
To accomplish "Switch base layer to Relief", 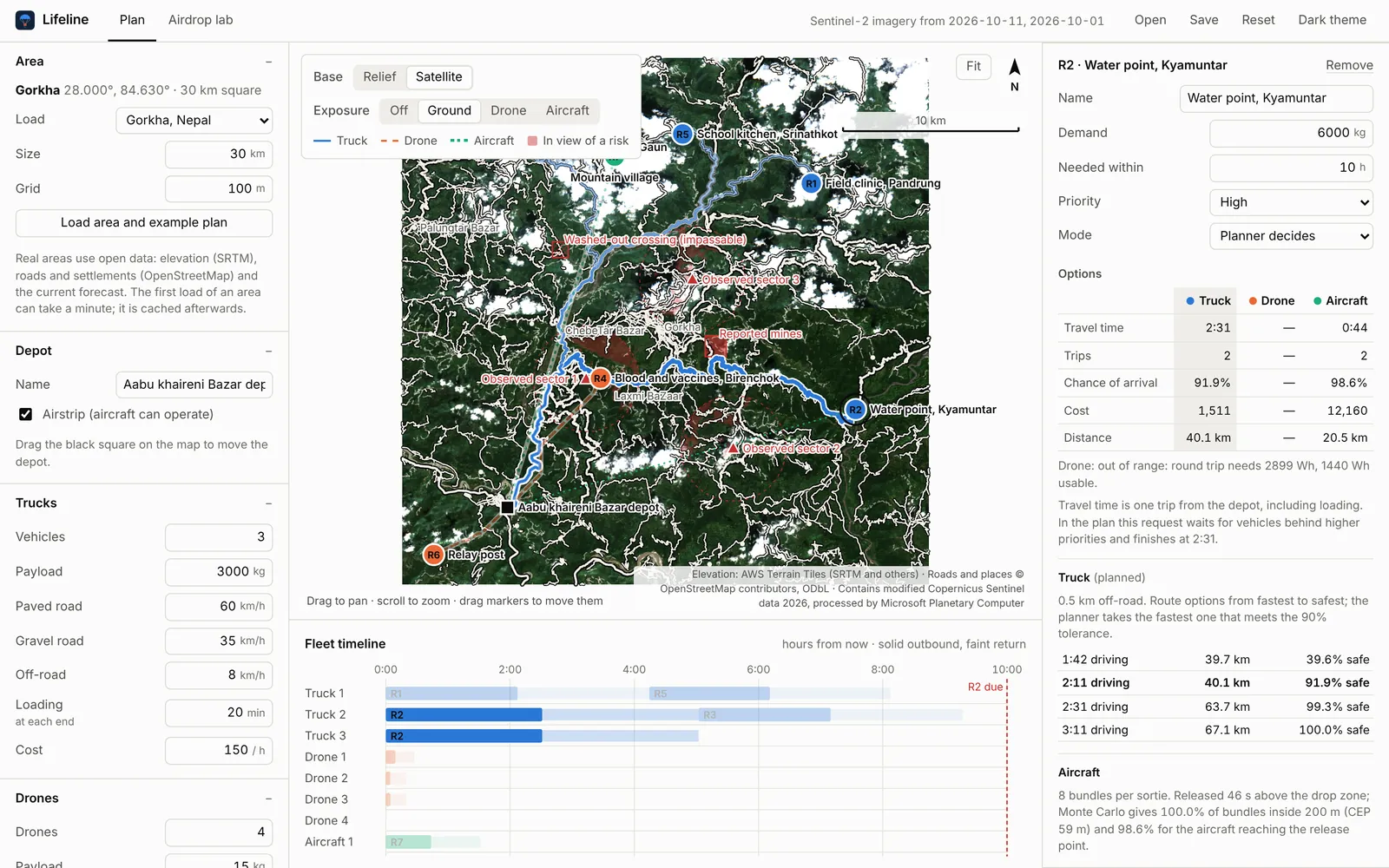I will pyautogui.click(x=379, y=77).
